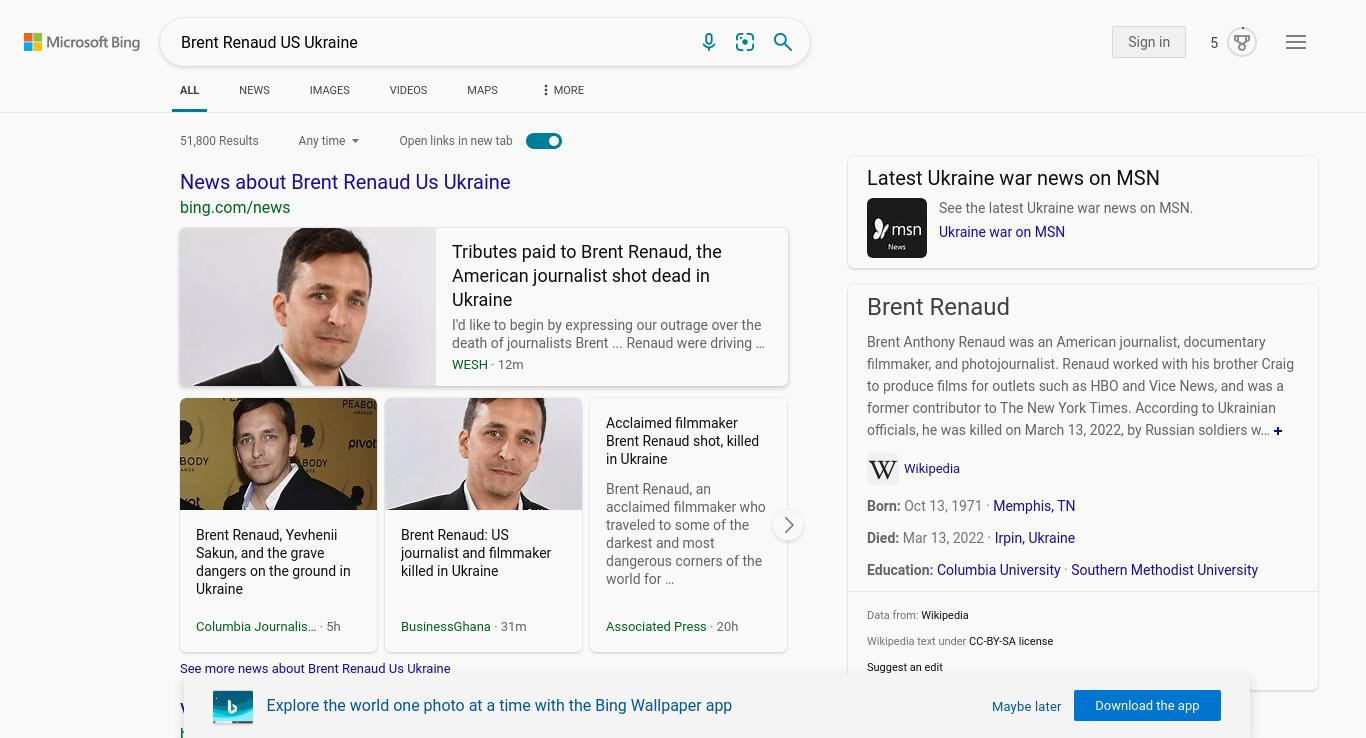Click the CC-BY-SA license link
Viewport: 1366px width, 738px height.
[x=1011, y=641]
